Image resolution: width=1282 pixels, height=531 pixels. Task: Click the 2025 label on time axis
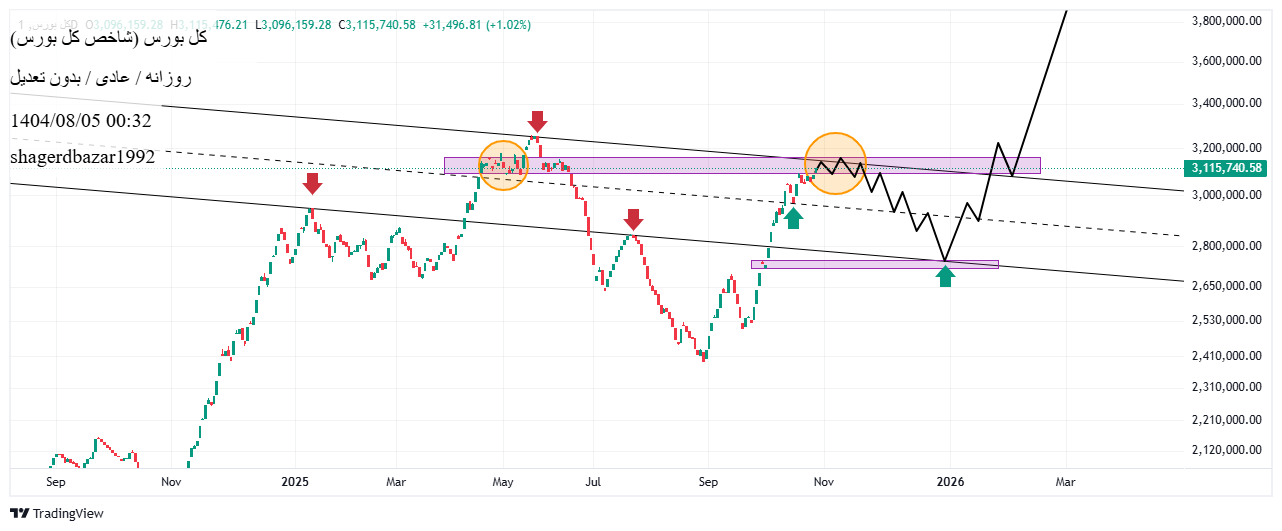296,482
